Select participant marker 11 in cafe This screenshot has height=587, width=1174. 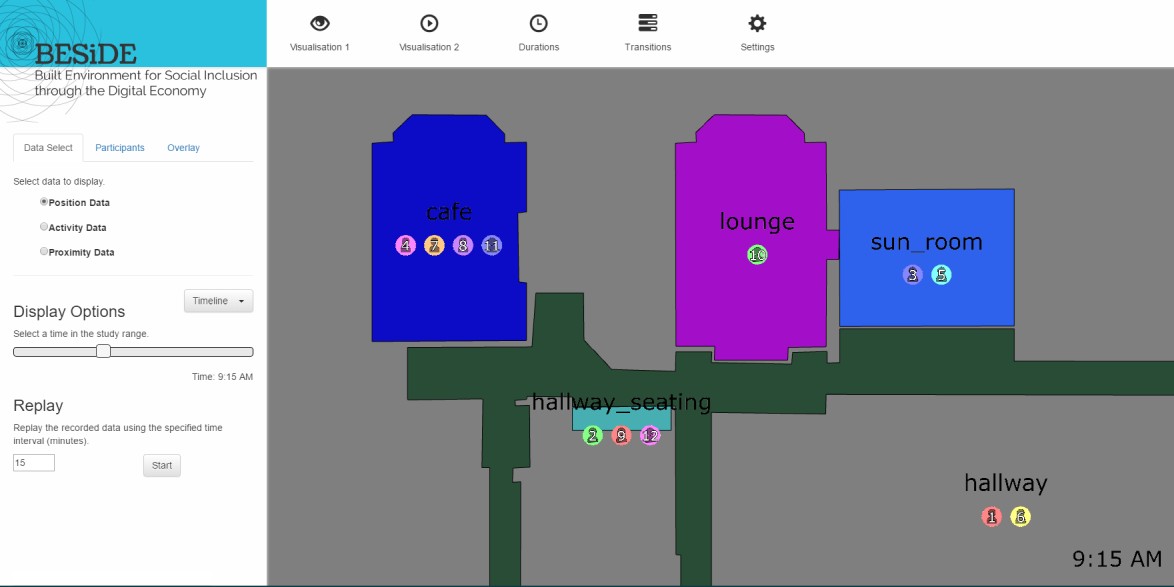pos(491,246)
